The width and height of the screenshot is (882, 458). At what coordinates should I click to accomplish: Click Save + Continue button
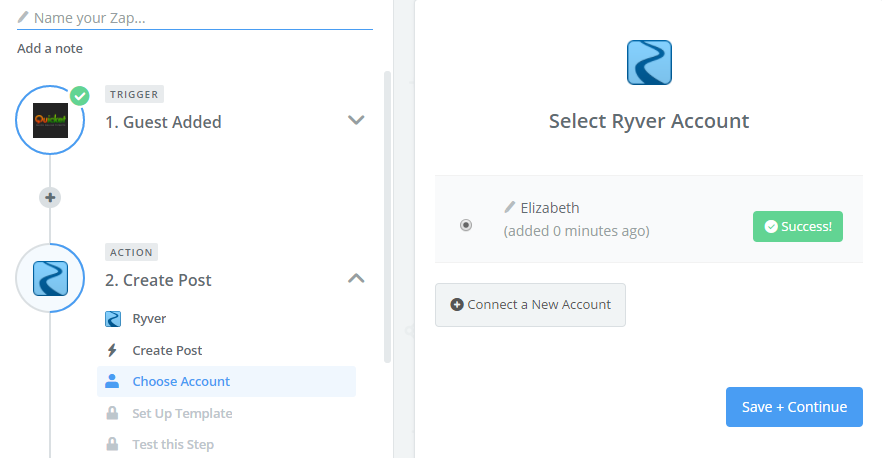794,407
